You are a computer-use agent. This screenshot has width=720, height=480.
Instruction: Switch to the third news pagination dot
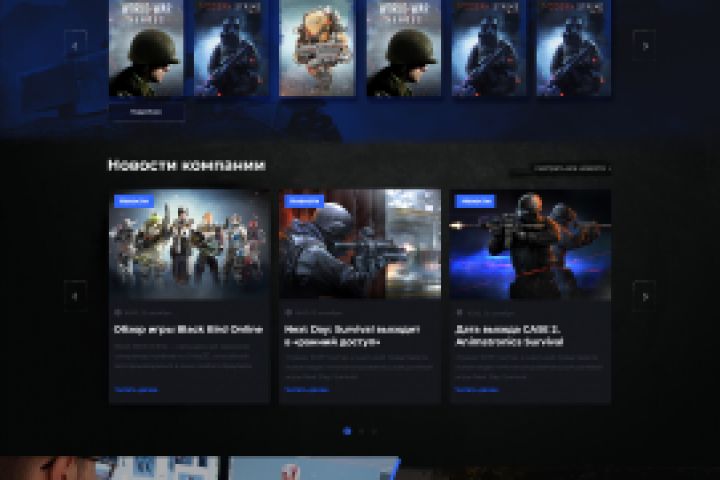tap(374, 431)
